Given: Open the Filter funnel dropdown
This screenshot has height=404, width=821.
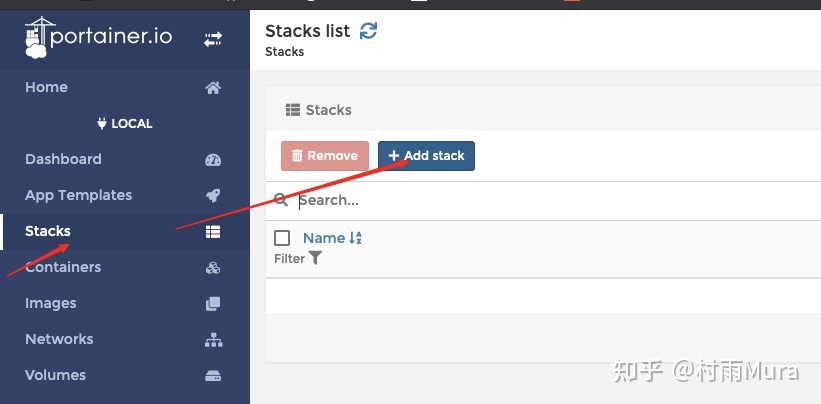Looking at the screenshot, I should (315, 258).
